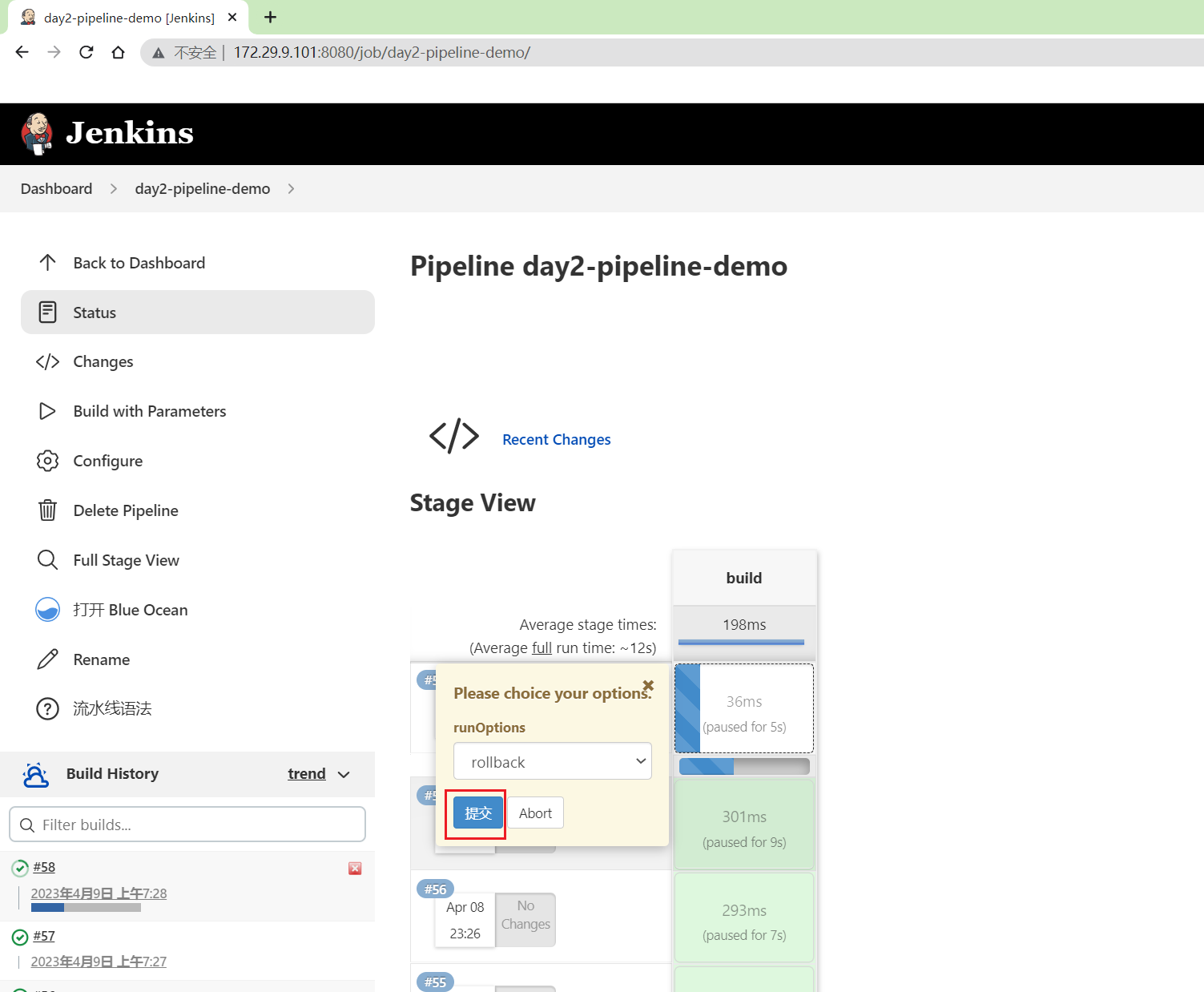Click the Rename pencil icon

coord(47,659)
